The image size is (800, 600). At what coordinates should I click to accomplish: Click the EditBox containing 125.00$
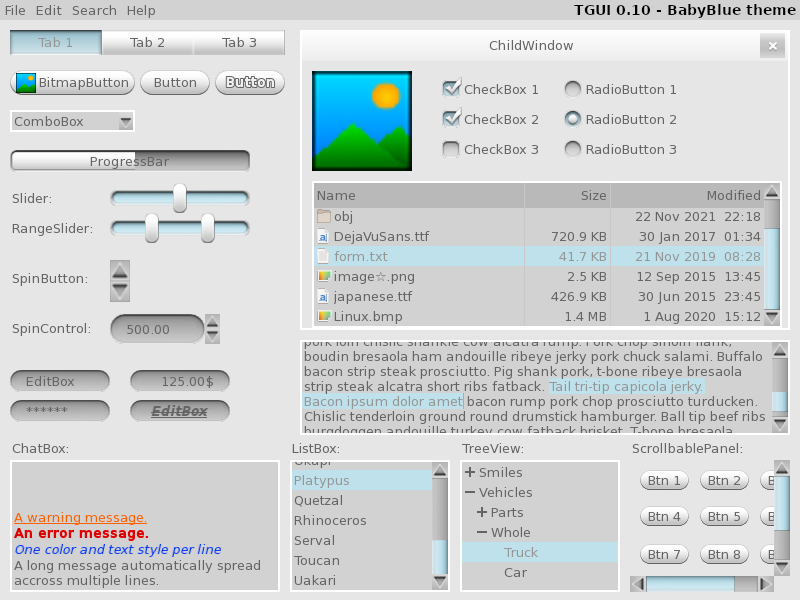[x=180, y=381]
